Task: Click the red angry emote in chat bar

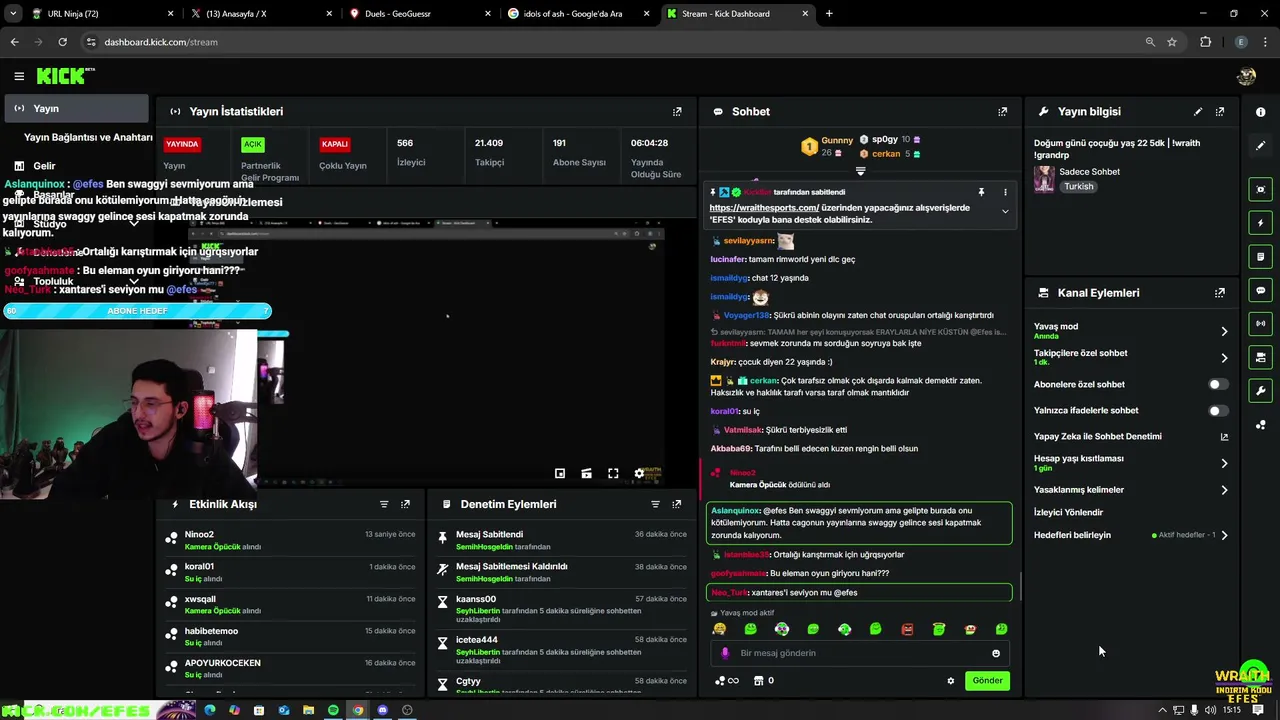Action: tap(907, 629)
